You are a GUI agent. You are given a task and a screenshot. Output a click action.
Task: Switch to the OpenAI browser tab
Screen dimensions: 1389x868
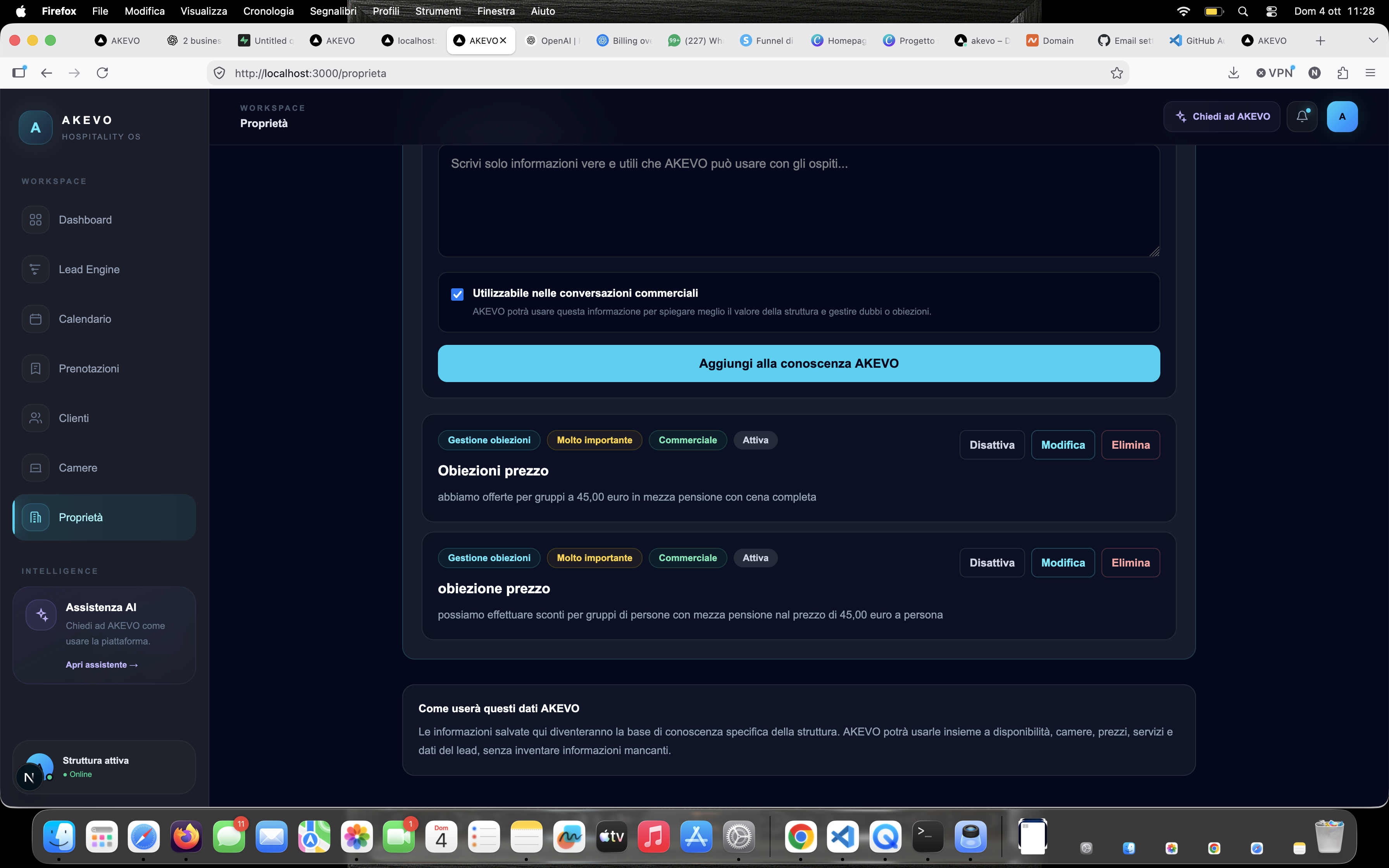tap(553, 40)
